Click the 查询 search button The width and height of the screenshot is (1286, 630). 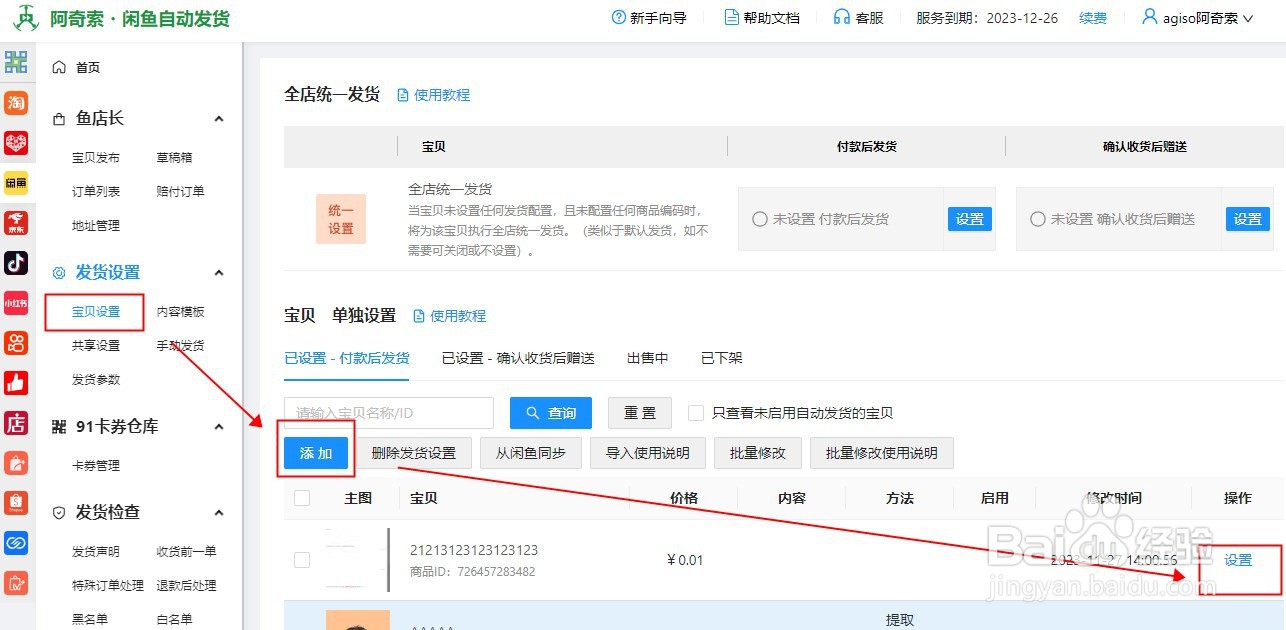551,413
